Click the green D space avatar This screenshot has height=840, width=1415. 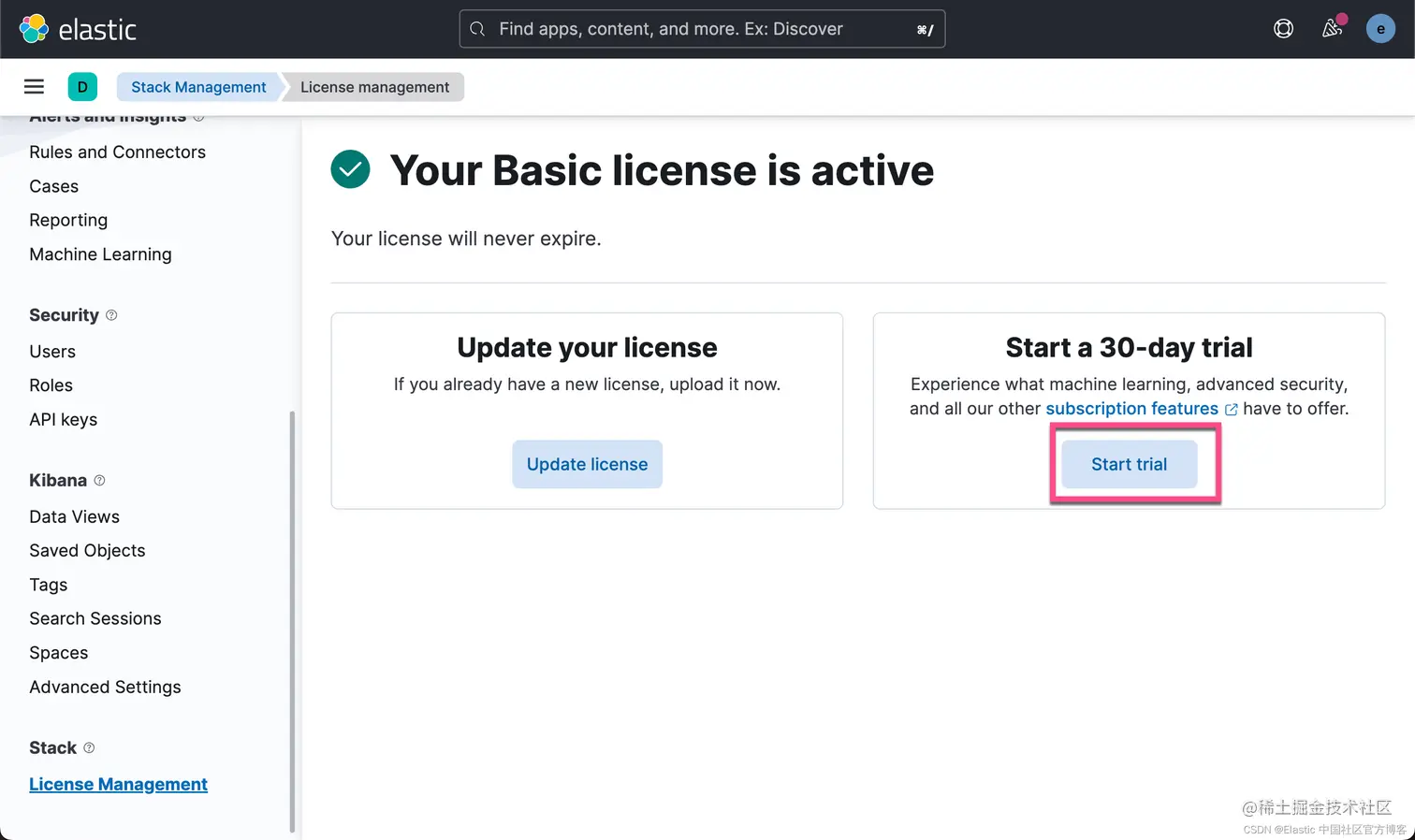pos(82,87)
